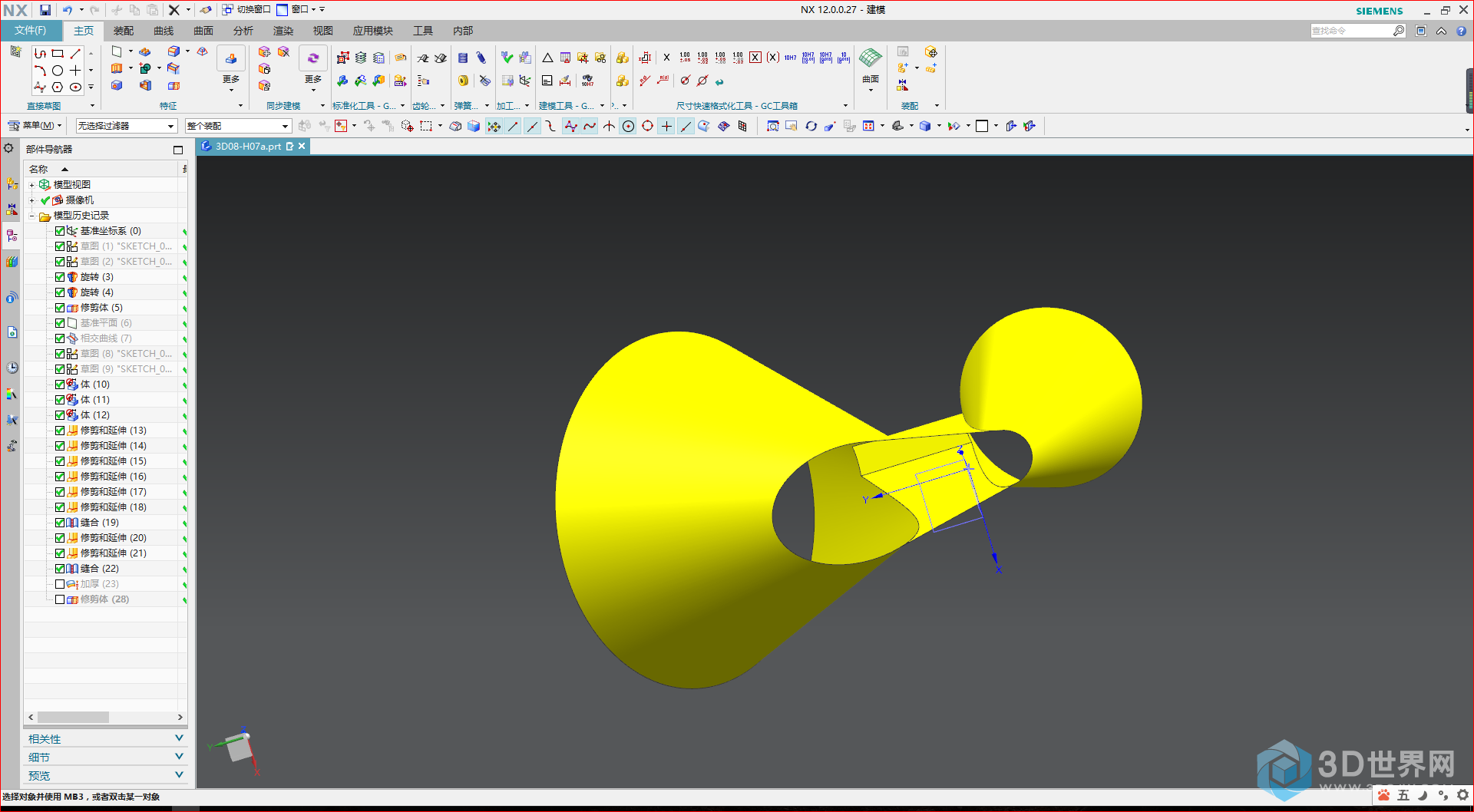Screen dimensions: 1474x812
Task: Open the 文件(F) menu
Action: [x=30, y=31]
